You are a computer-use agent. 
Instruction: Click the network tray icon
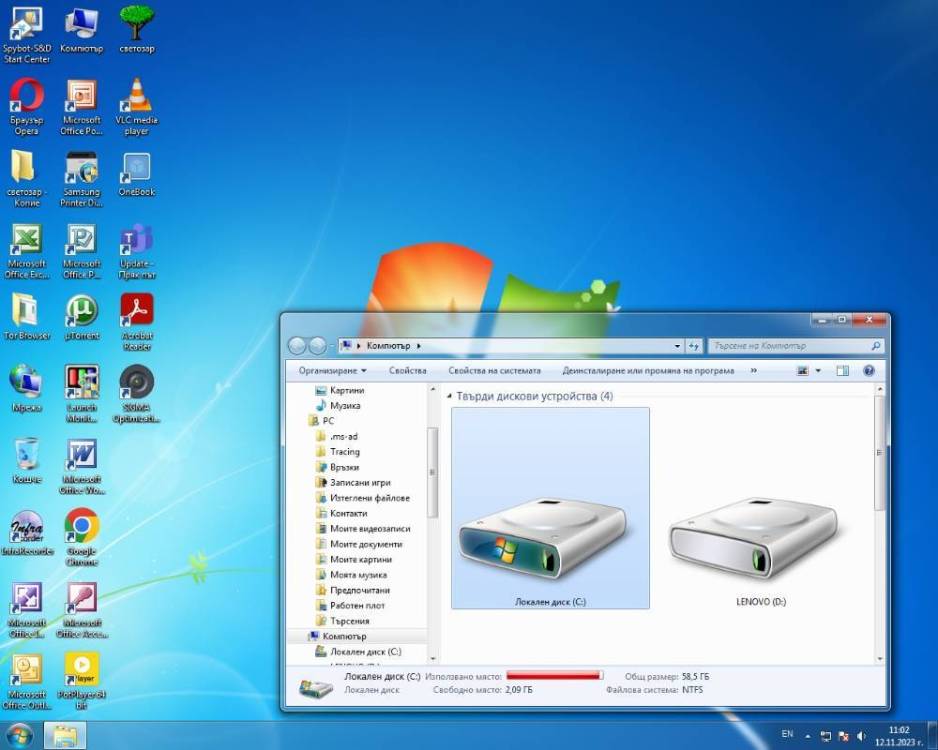pos(826,736)
